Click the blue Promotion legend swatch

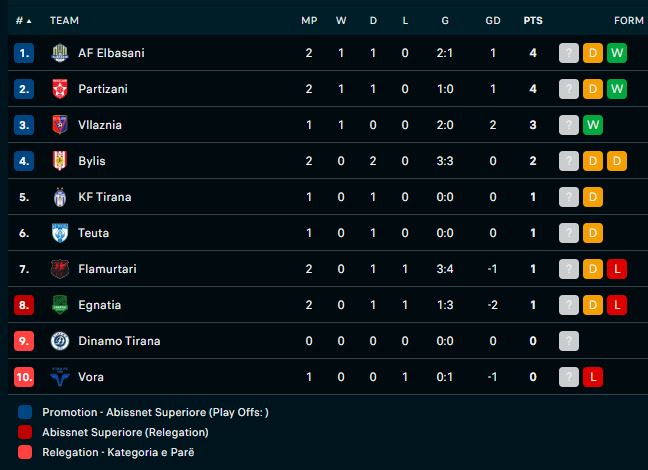(x=24, y=412)
